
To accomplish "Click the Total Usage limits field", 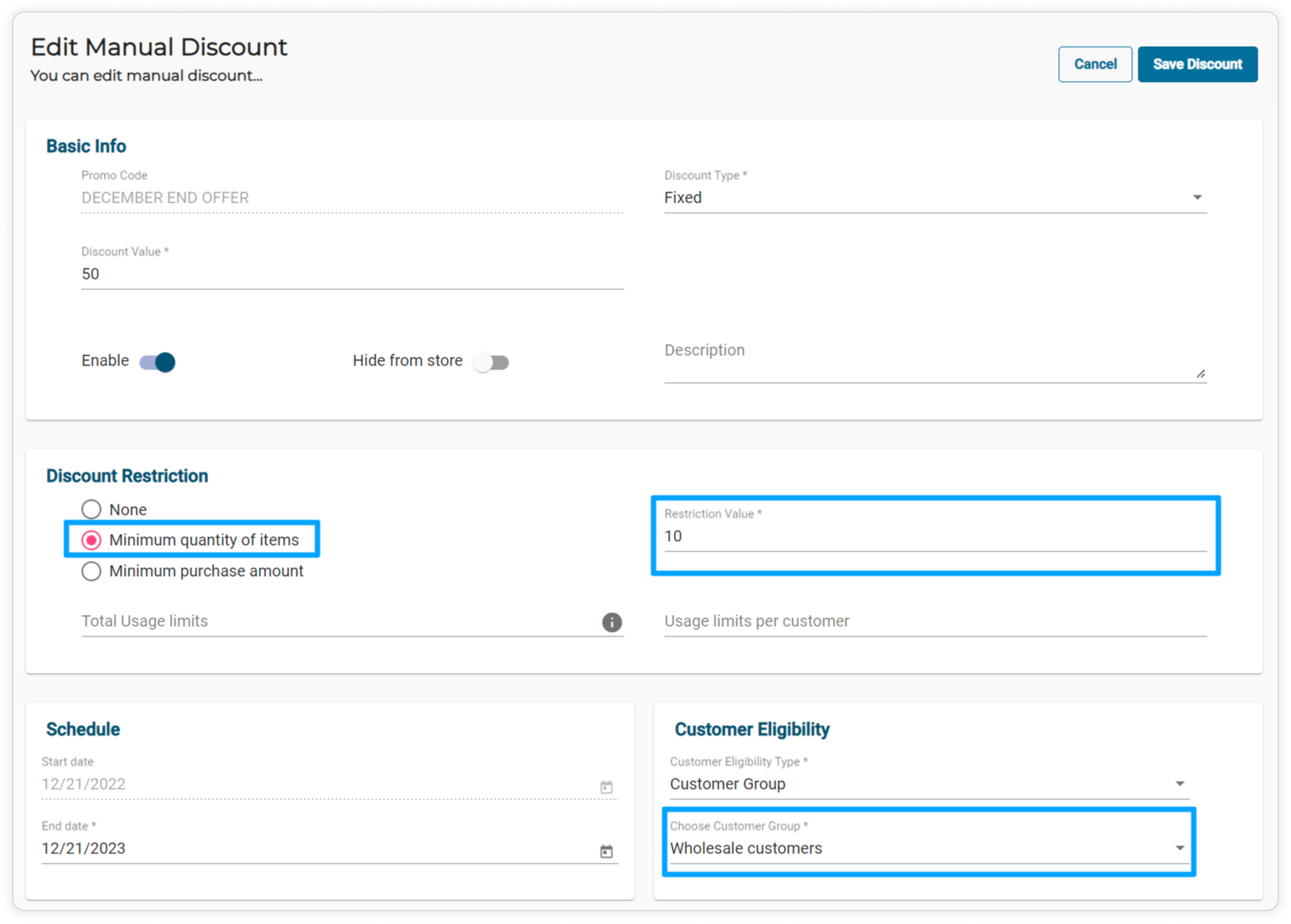I will pos(338,621).
